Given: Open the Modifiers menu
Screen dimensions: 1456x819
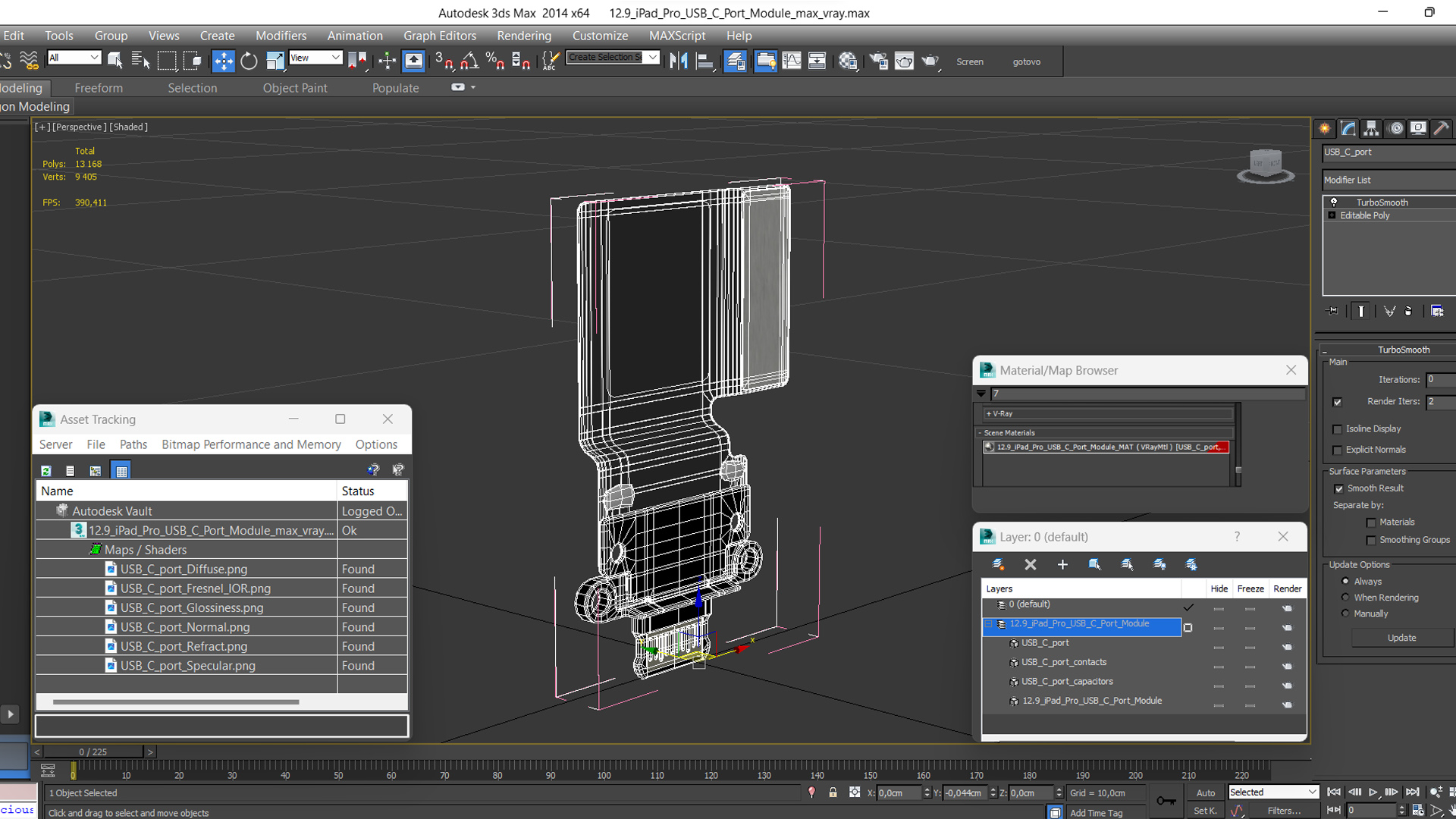Looking at the screenshot, I should pos(281,36).
